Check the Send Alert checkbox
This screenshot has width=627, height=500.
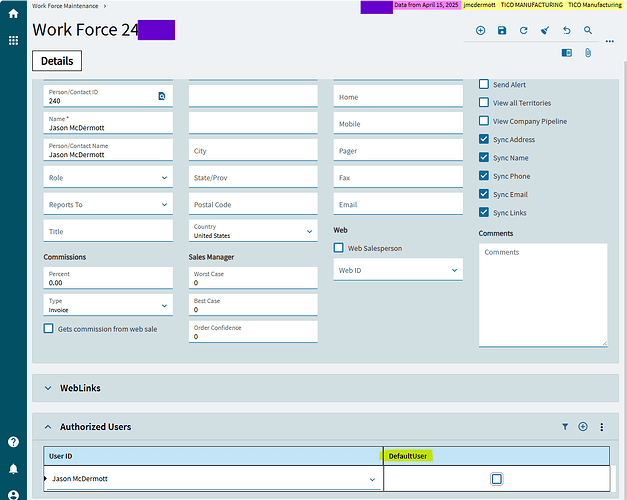pos(484,84)
